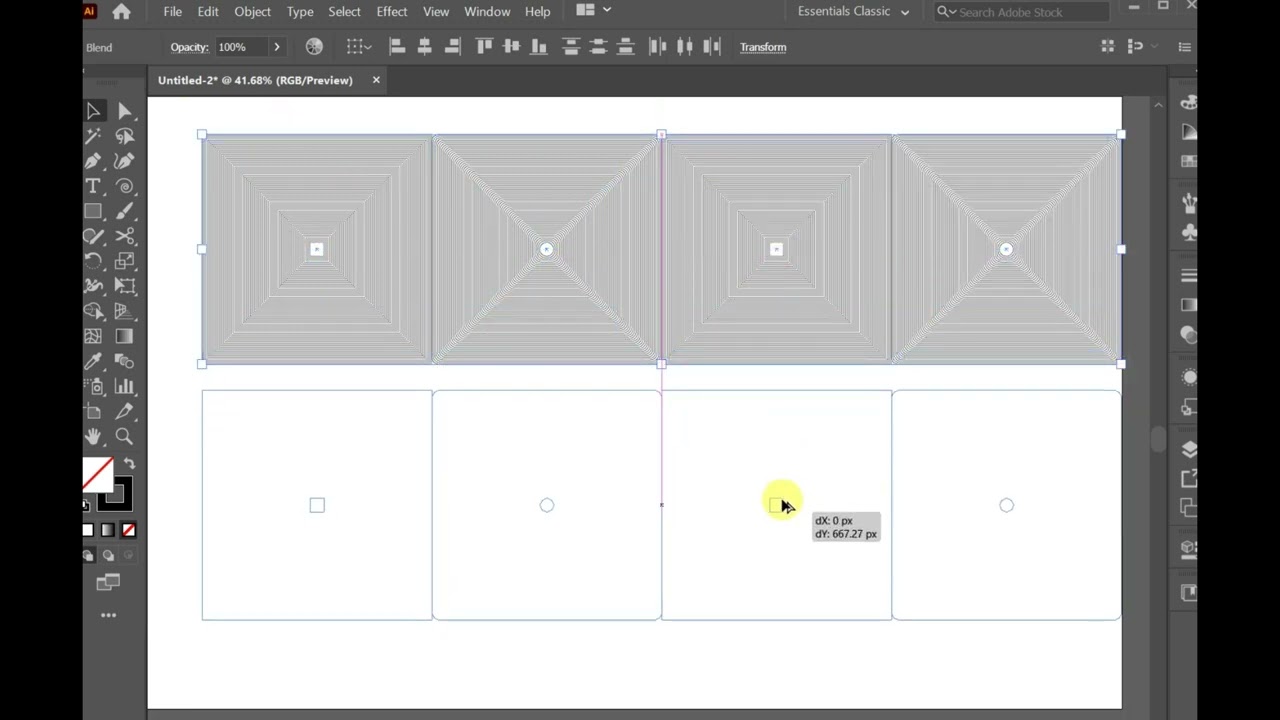This screenshot has height=720, width=1280.
Task: Open Edit Toolbar three dots
Action: tap(108, 615)
